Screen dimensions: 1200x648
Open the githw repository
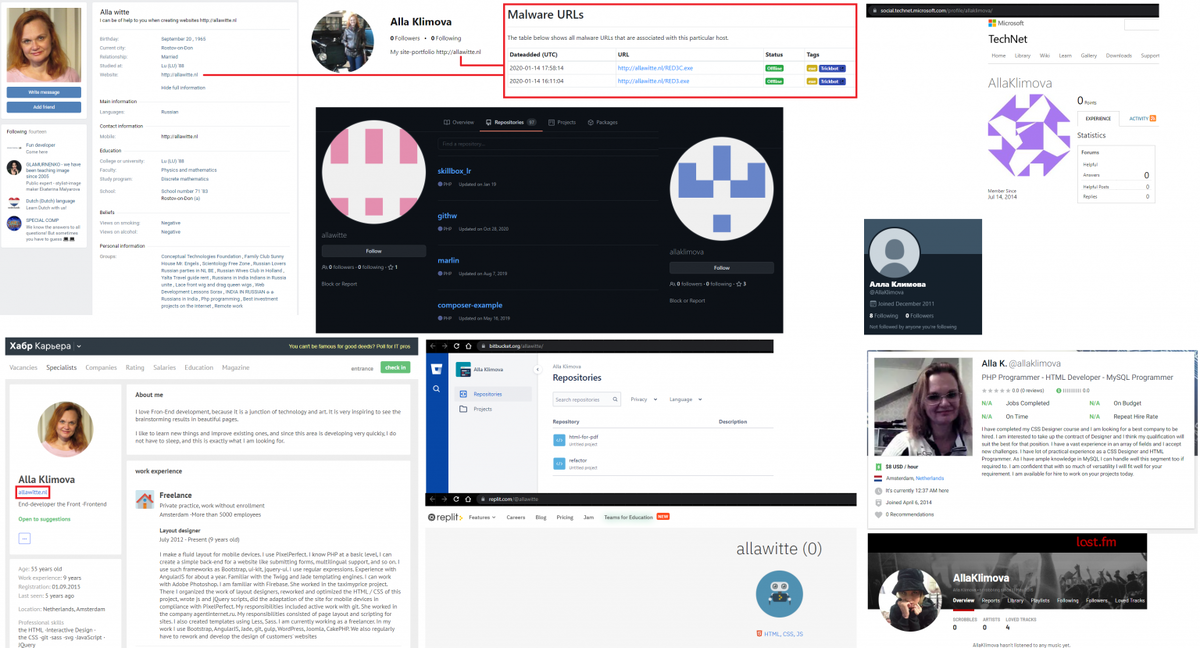[447, 215]
